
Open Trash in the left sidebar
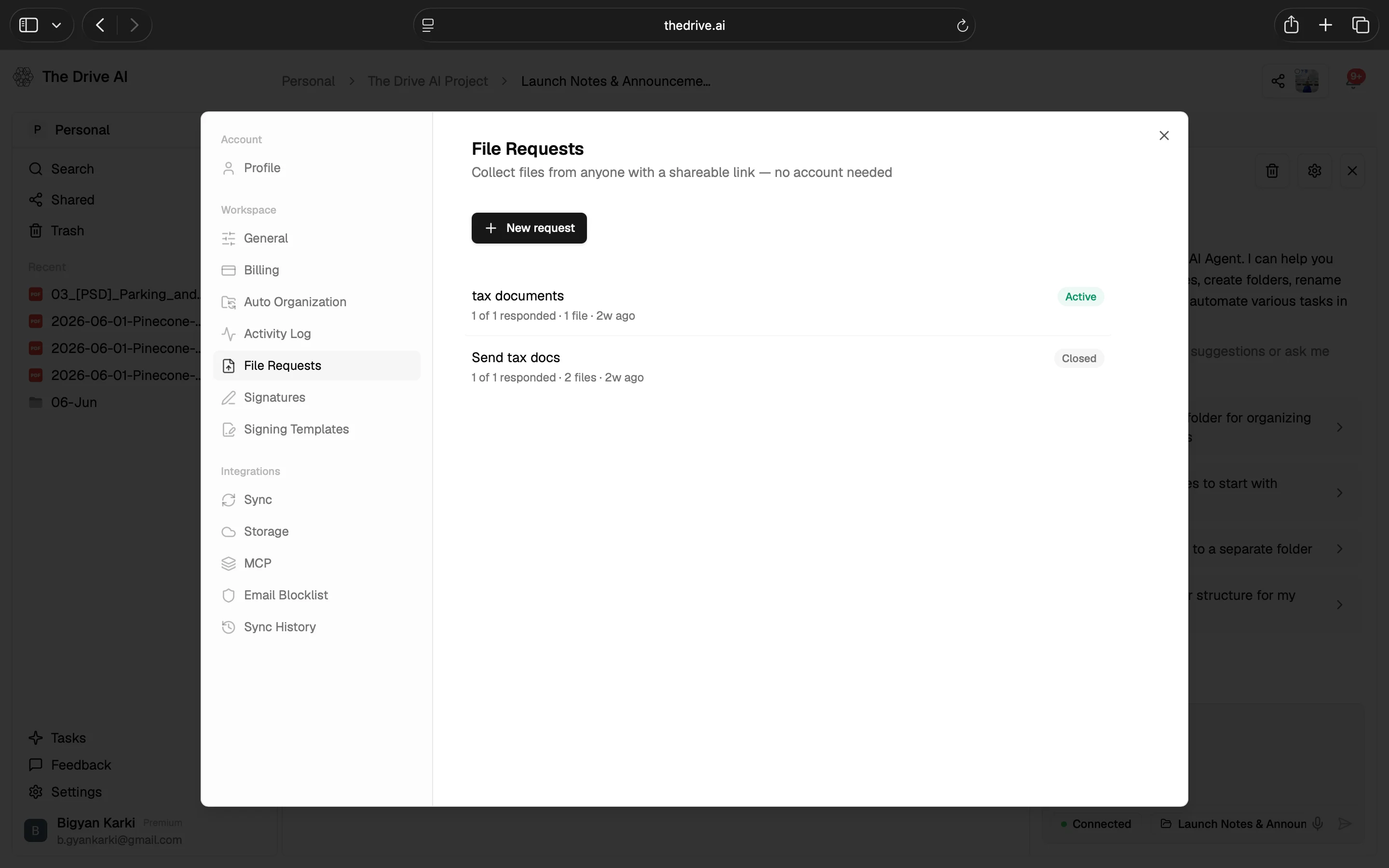pos(67,231)
